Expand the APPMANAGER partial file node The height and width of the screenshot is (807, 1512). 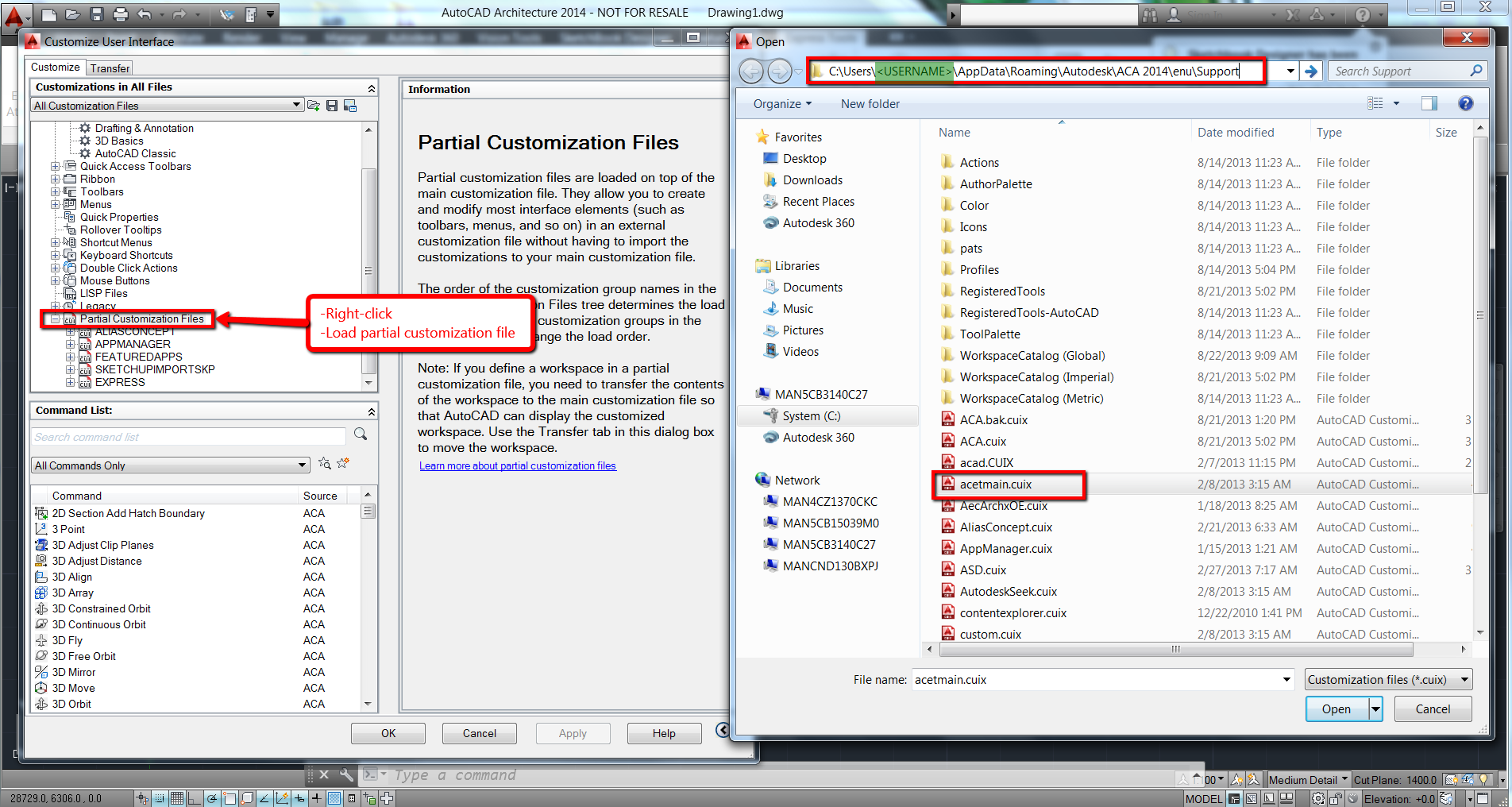(x=70, y=345)
